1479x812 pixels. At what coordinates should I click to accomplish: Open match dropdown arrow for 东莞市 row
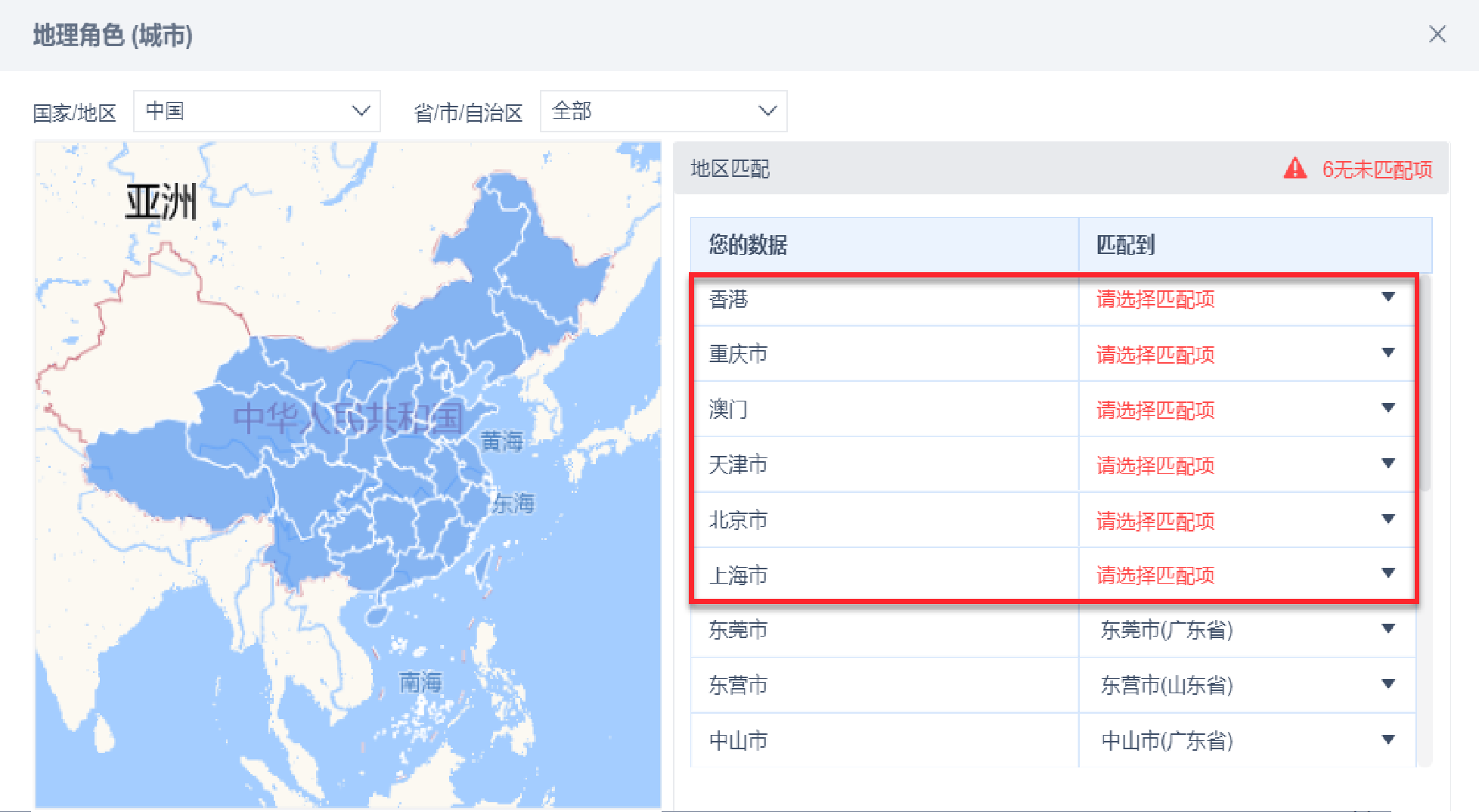click(1388, 629)
